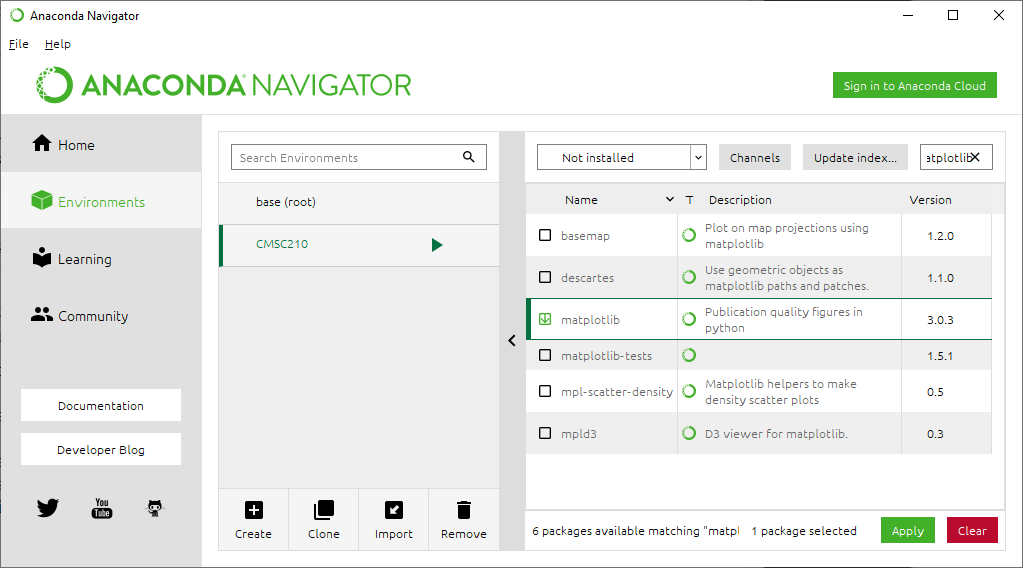Check the mpld3 package checkbox
The height and width of the screenshot is (568, 1023).
pos(545,433)
